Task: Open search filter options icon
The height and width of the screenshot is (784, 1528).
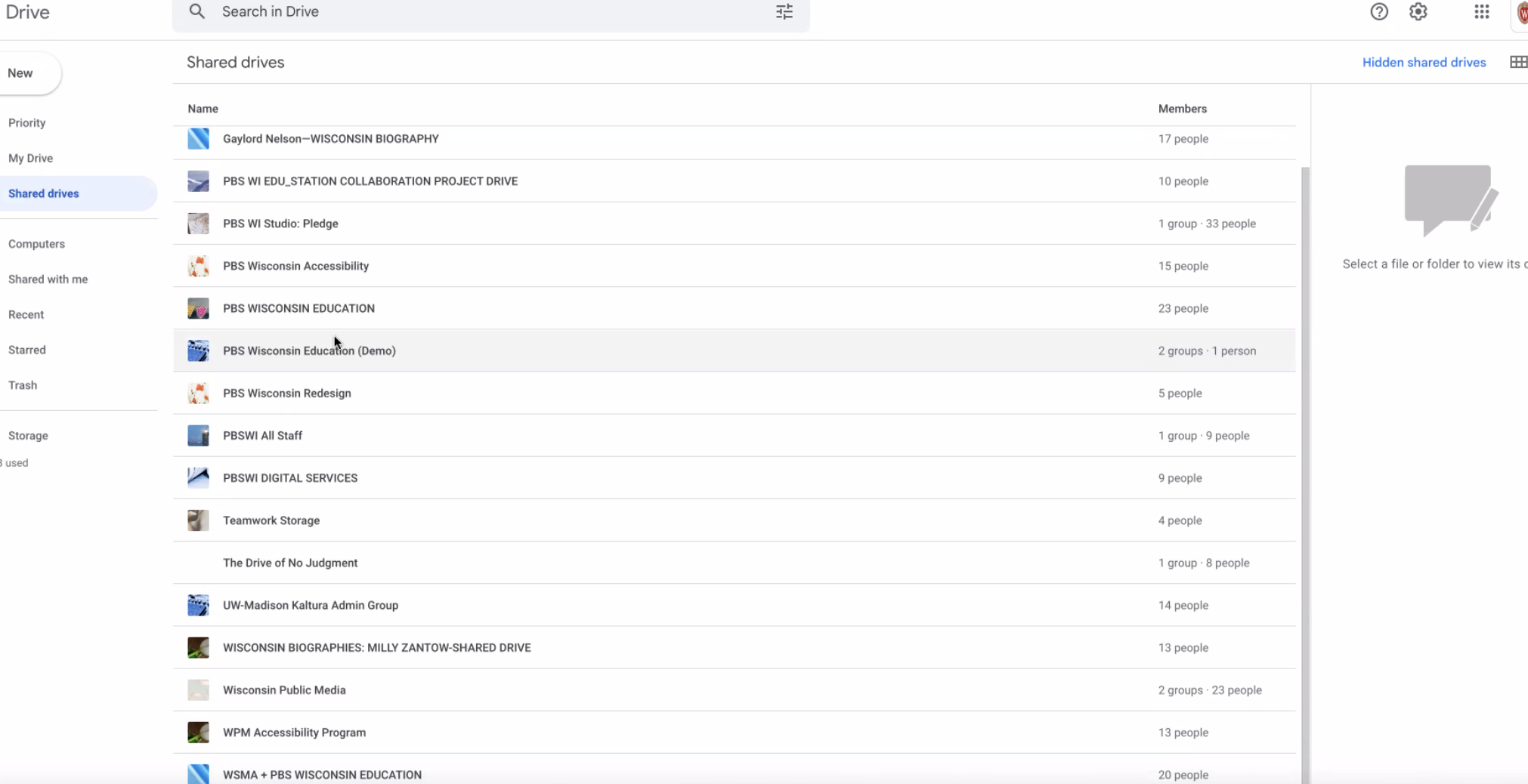Action: coord(784,11)
